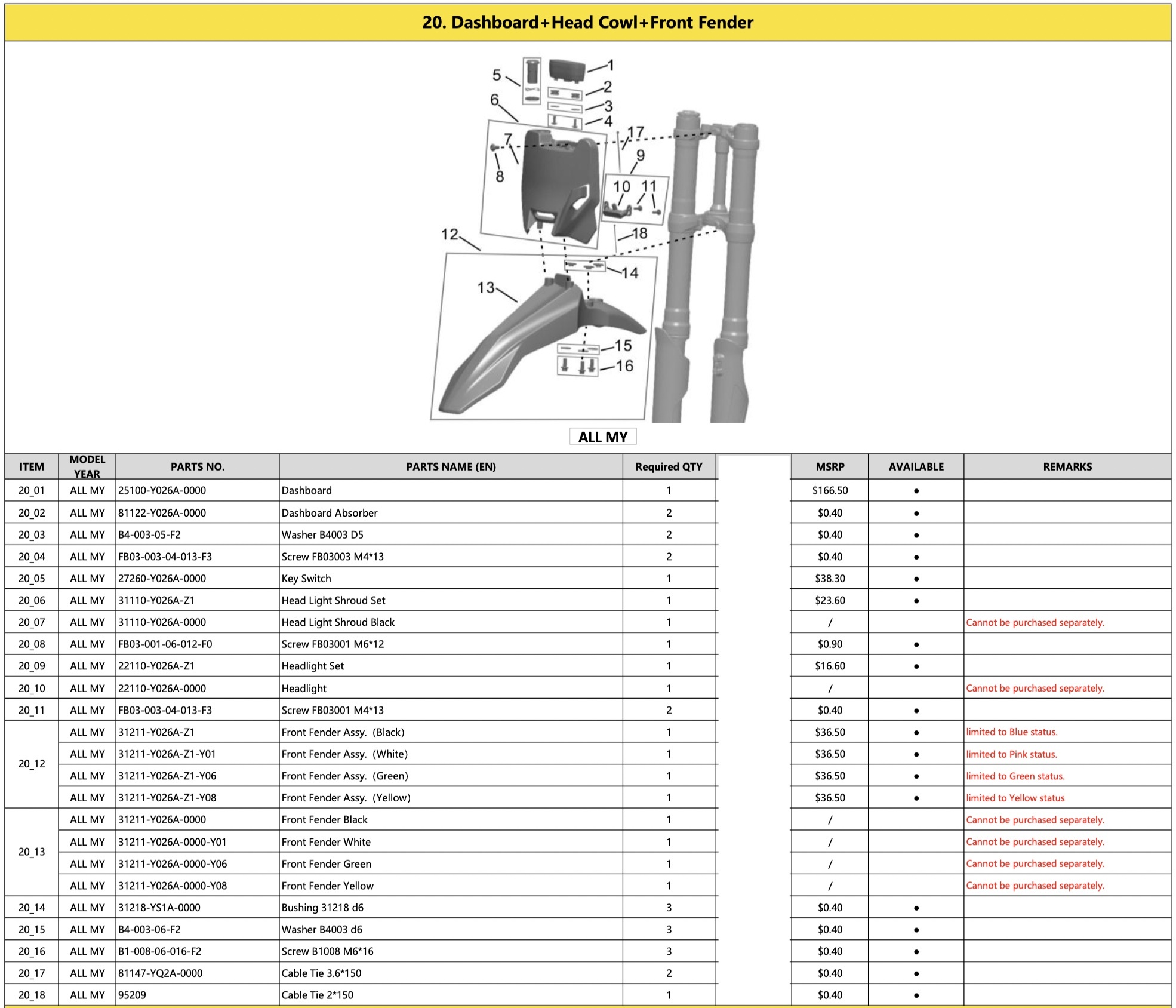Image resolution: width=1176 pixels, height=1008 pixels.
Task: Click the 'PARTS NO.' column header
Action: point(198,466)
